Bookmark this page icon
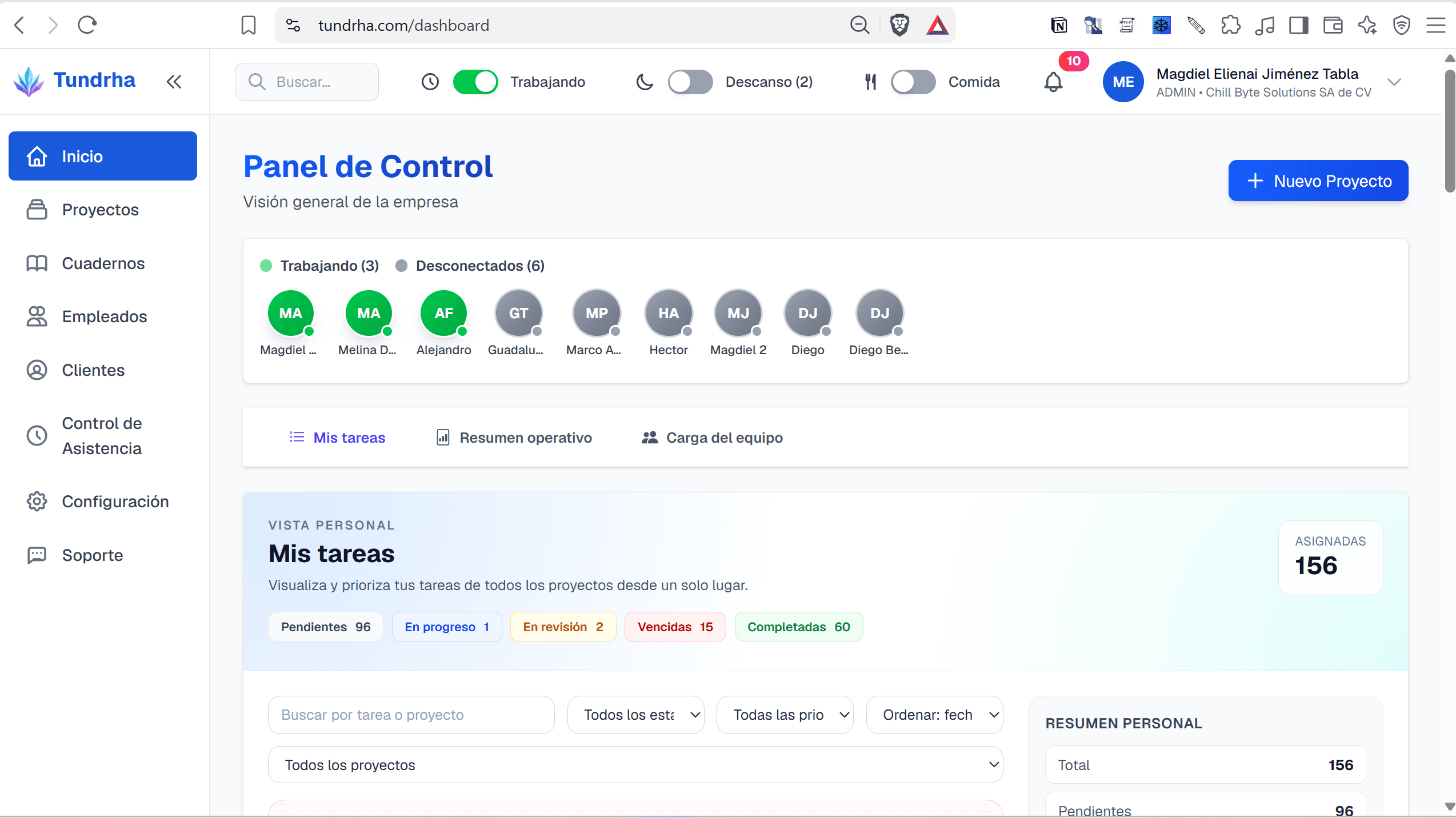Screen dimensions: 1456x818 pos(248,25)
